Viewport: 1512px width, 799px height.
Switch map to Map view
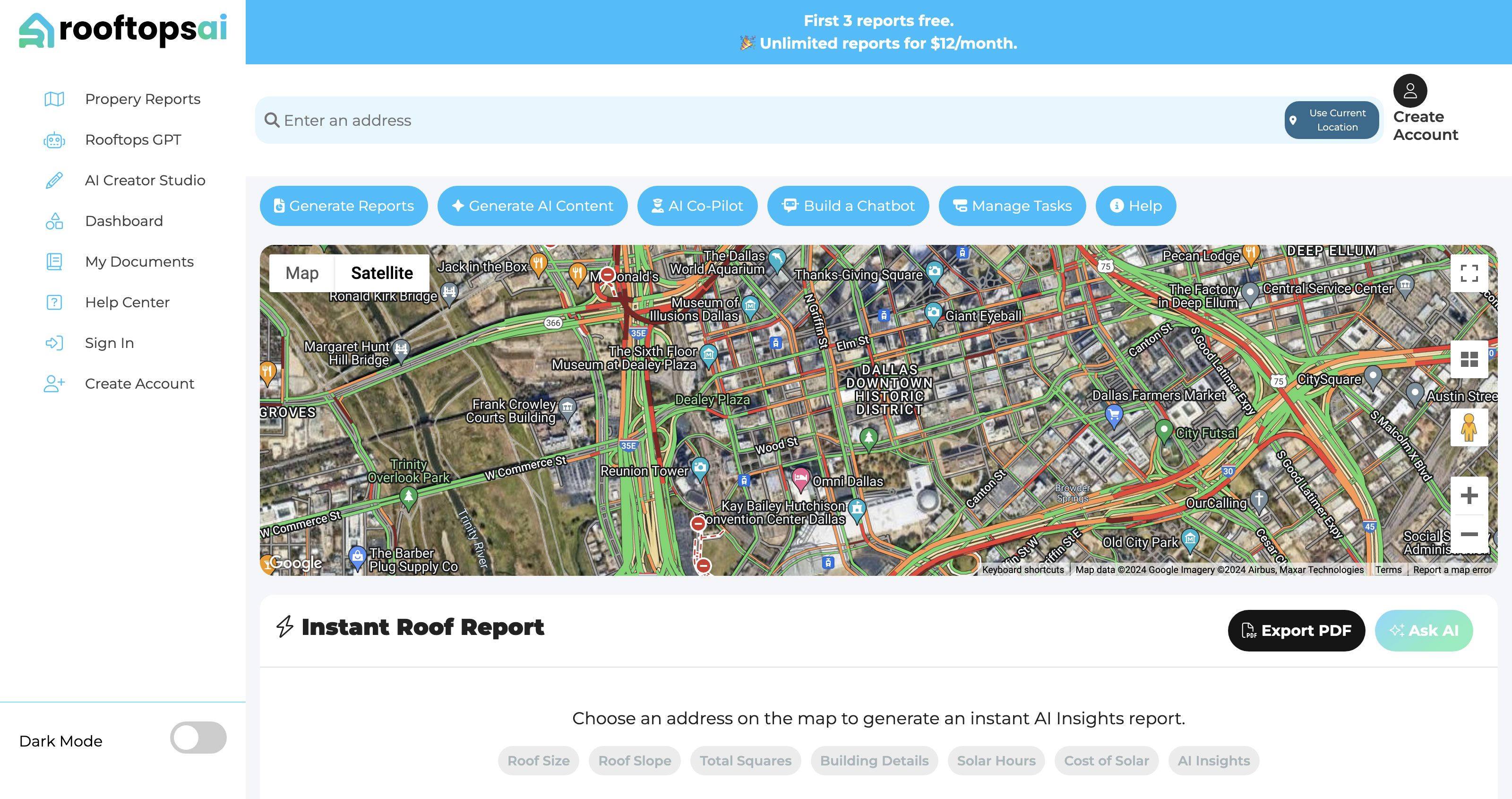[302, 273]
